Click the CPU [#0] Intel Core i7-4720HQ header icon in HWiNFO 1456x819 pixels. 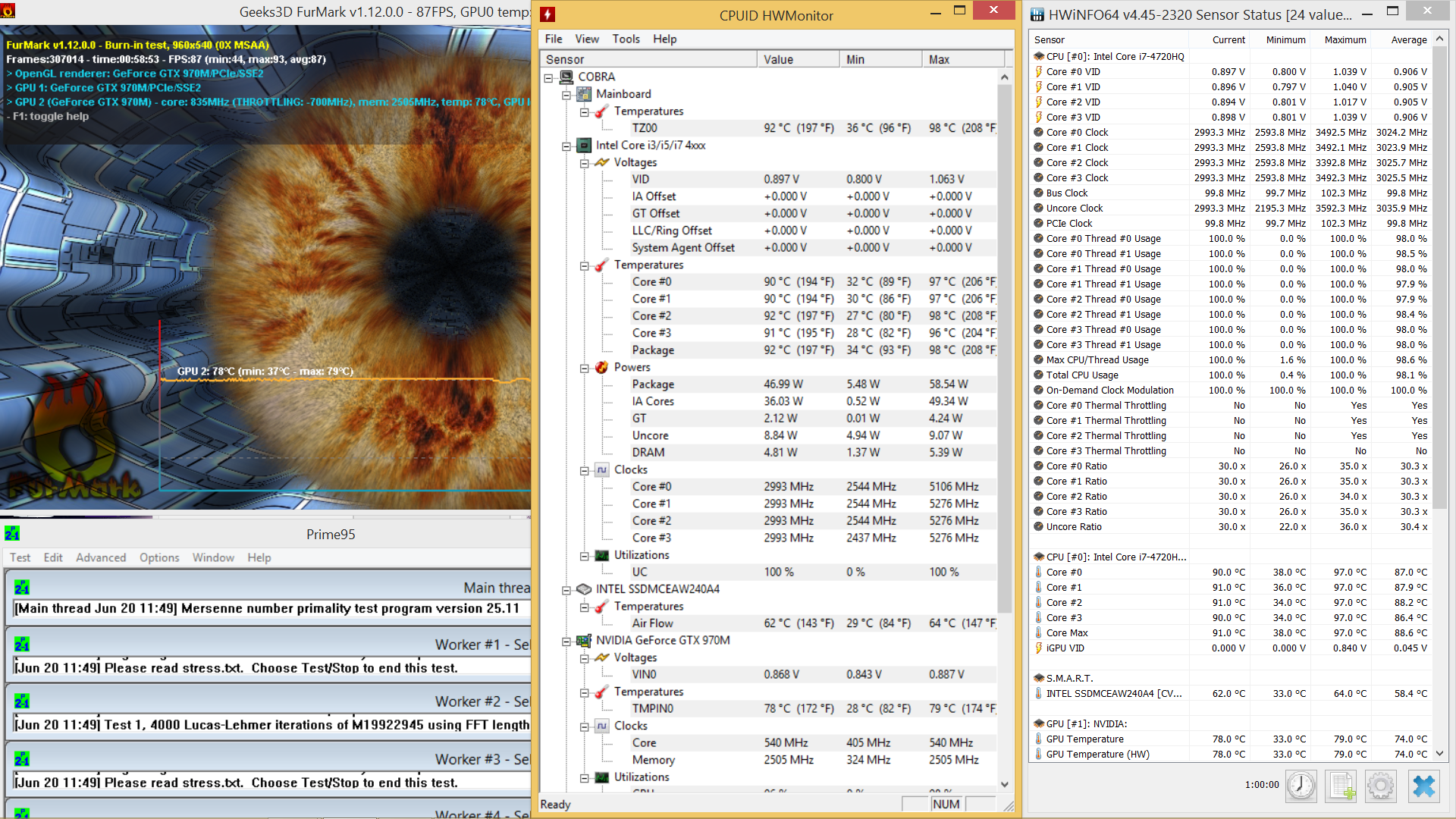click(x=1038, y=56)
